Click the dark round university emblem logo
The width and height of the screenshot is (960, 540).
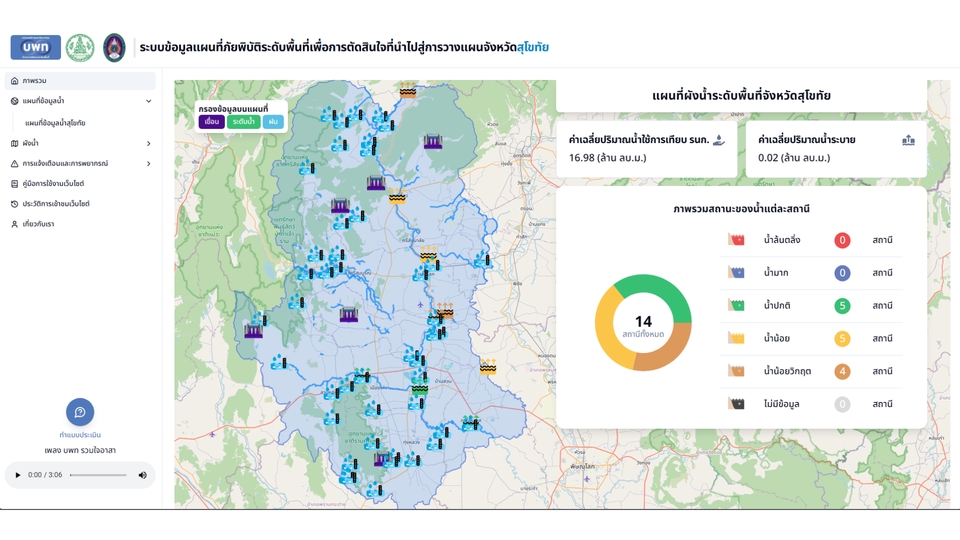[x=114, y=47]
